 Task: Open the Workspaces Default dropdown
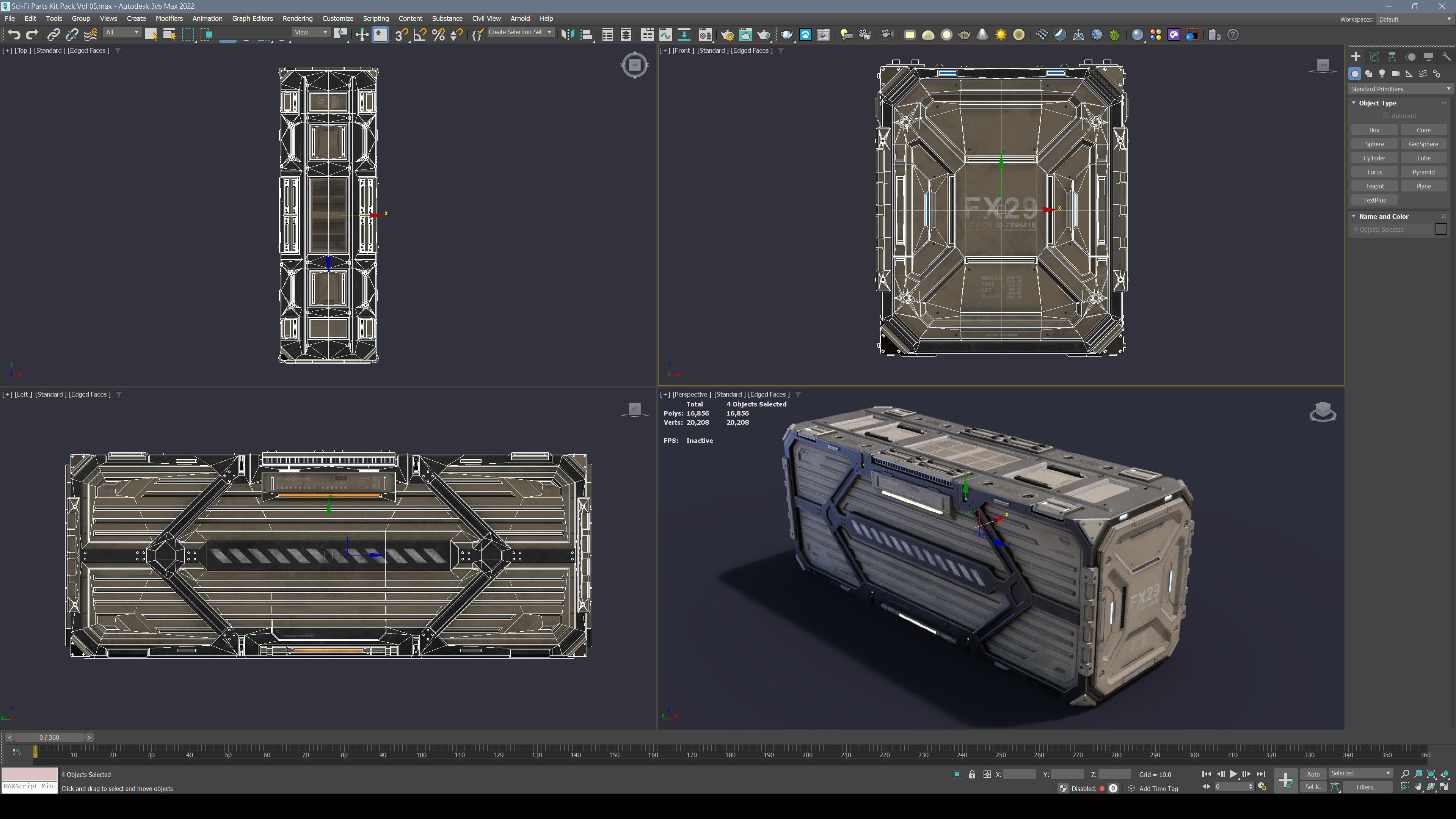click(1415, 19)
